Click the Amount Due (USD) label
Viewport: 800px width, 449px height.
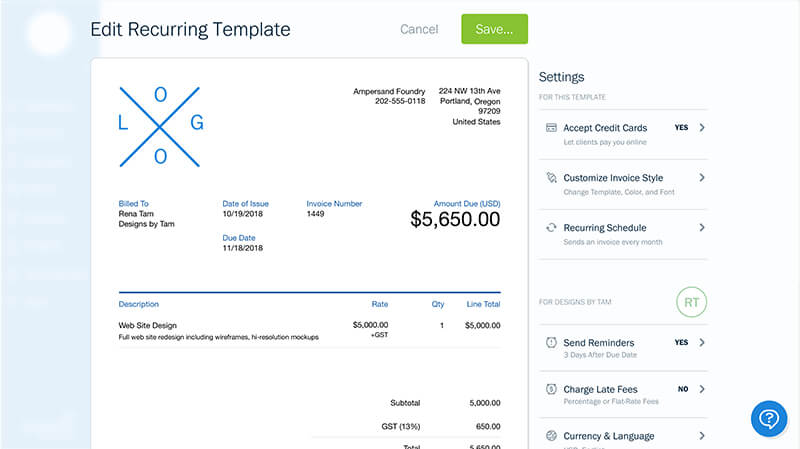467,203
